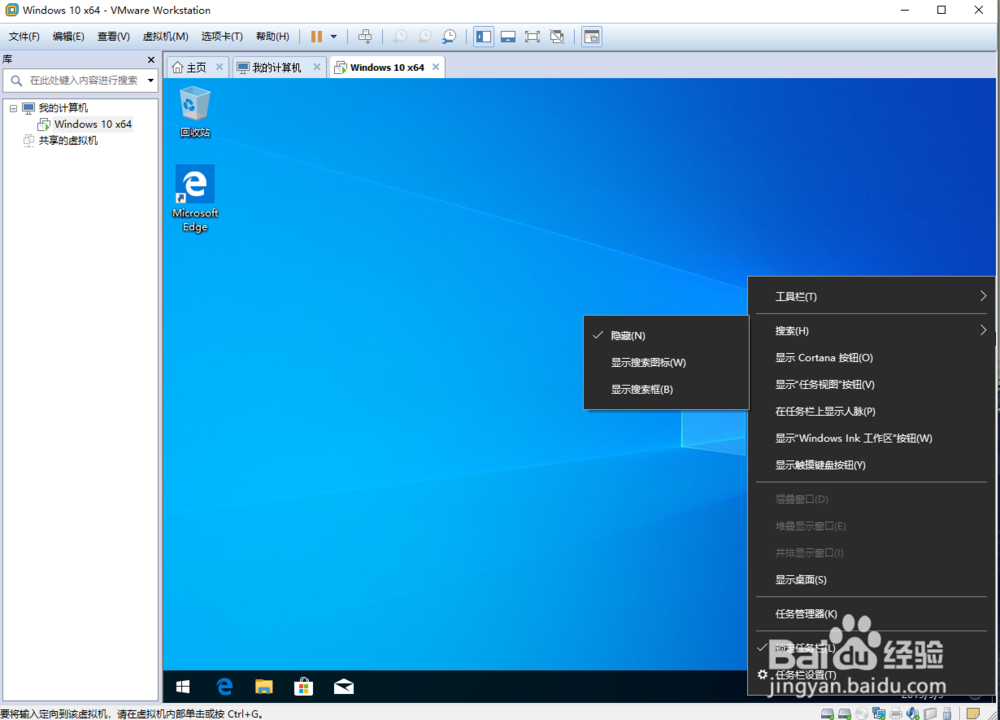Open the 虚拟机(M) menu
Screen dimensions: 1000x720
165,36
